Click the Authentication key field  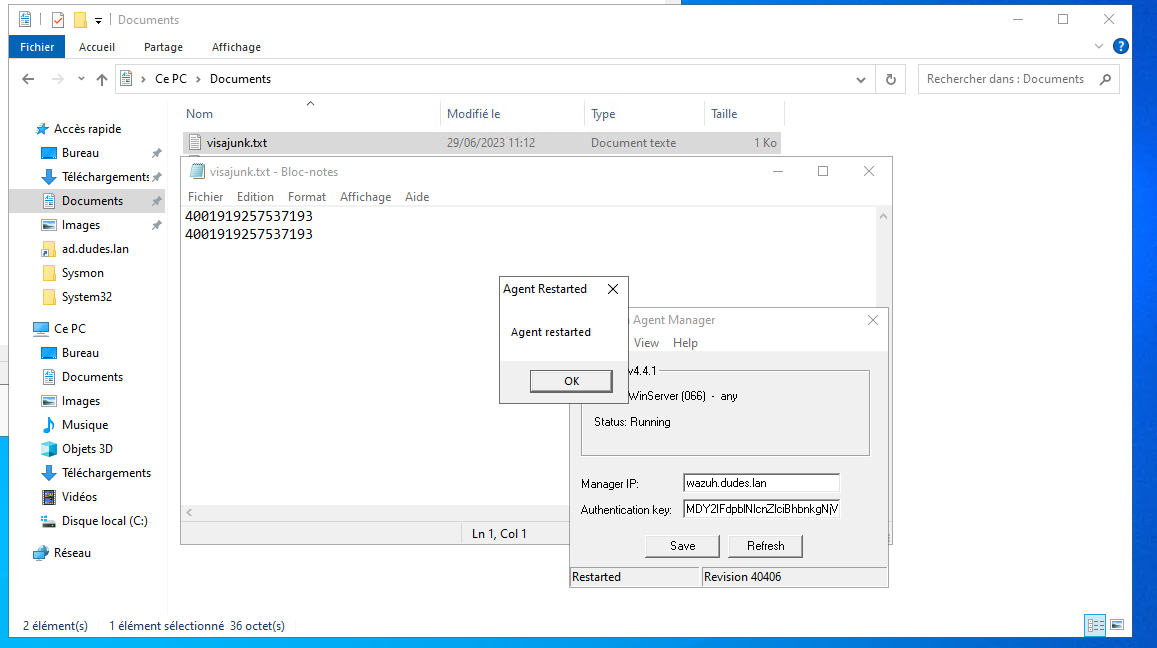click(761, 509)
